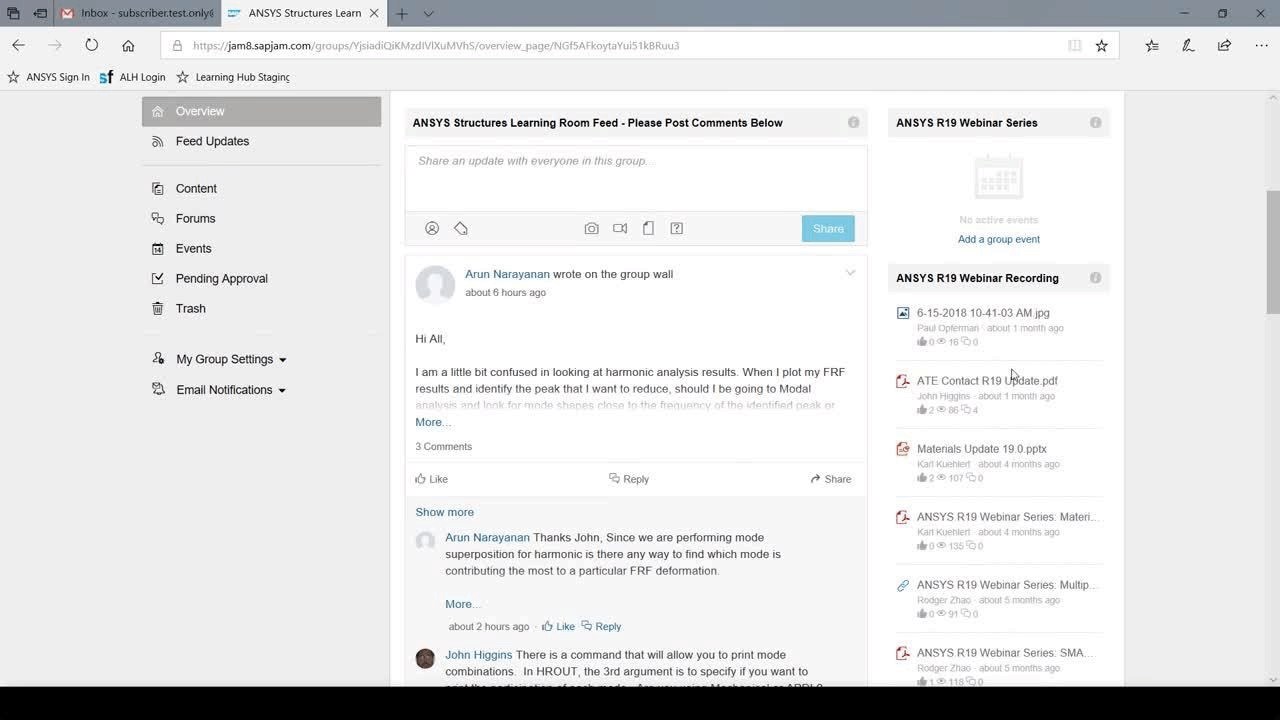This screenshot has width=1280, height=720.
Task: Click the tag icon in composer
Action: (x=461, y=228)
